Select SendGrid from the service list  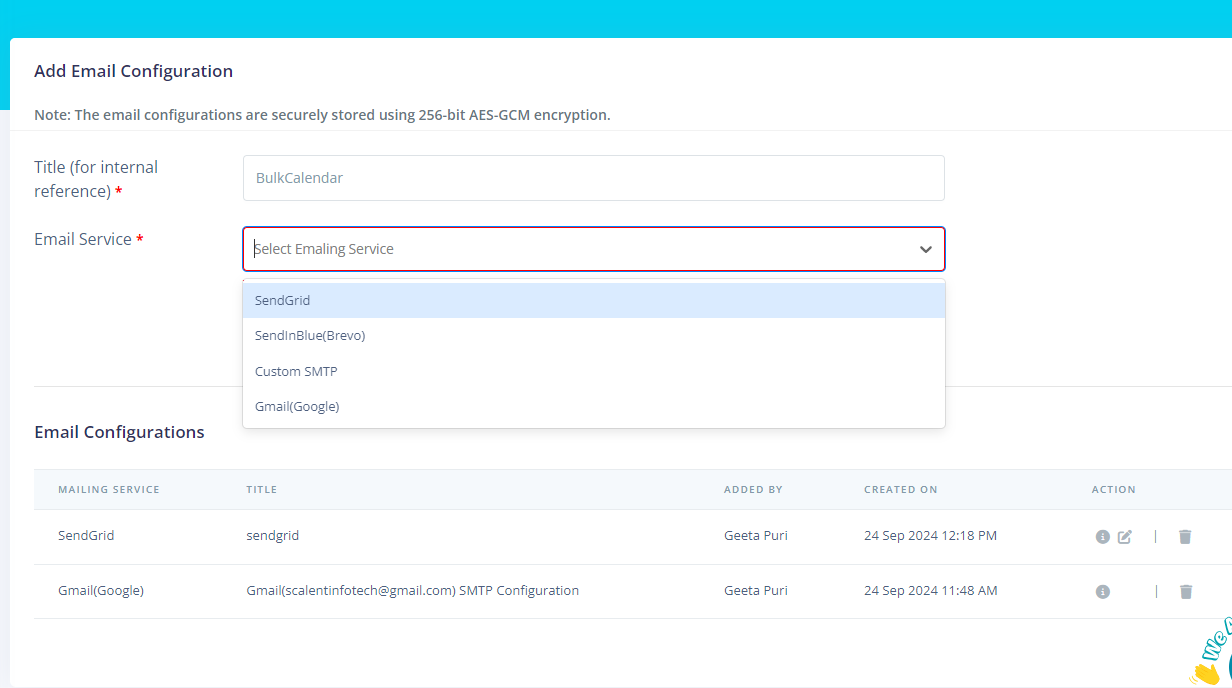coord(282,299)
